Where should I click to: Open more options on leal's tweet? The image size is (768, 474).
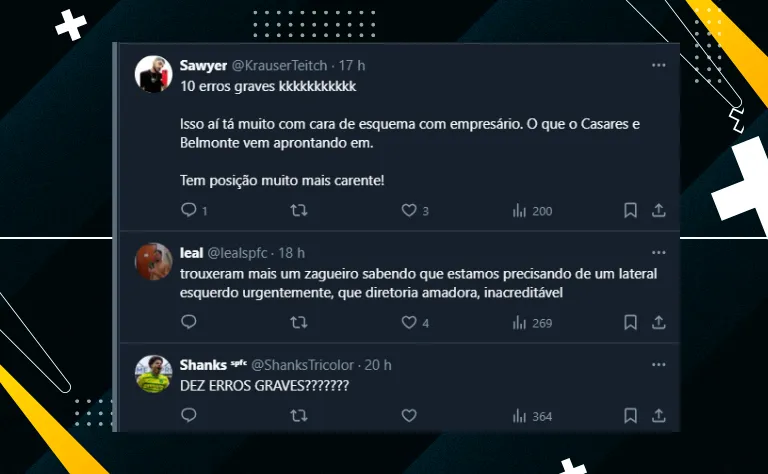pyautogui.click(x=659, y=253)
